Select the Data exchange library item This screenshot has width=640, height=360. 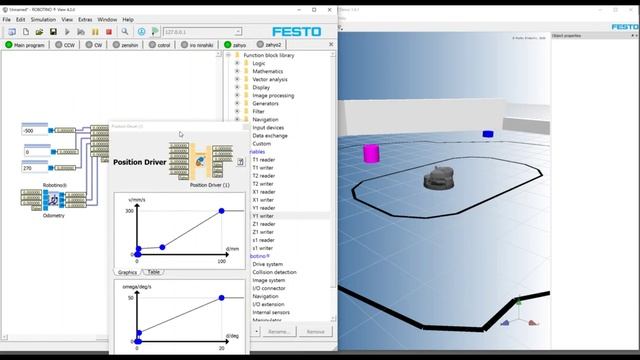(x=270, y=136)
